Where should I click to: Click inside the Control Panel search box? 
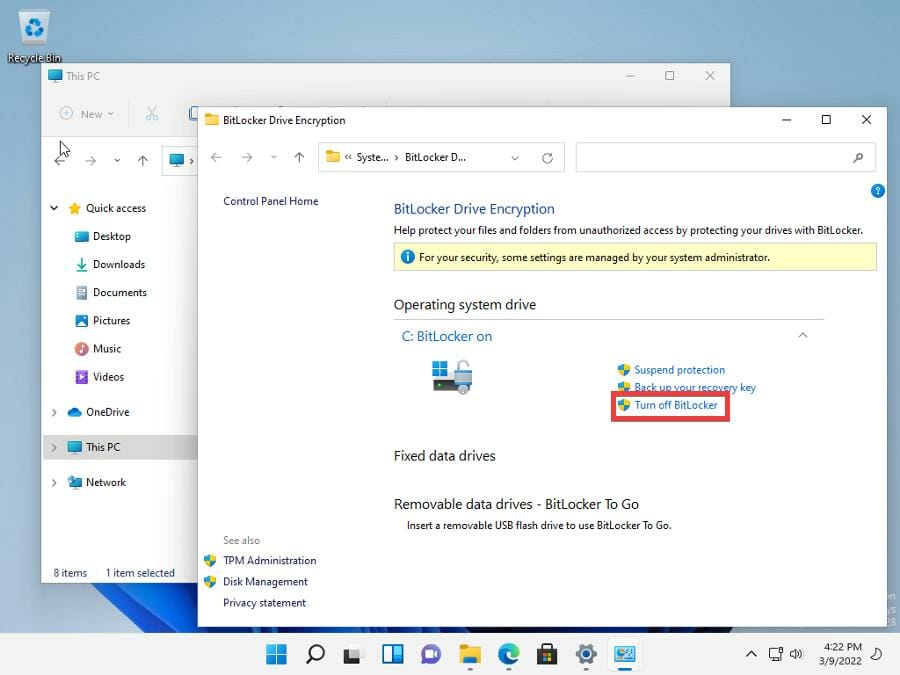725,157
